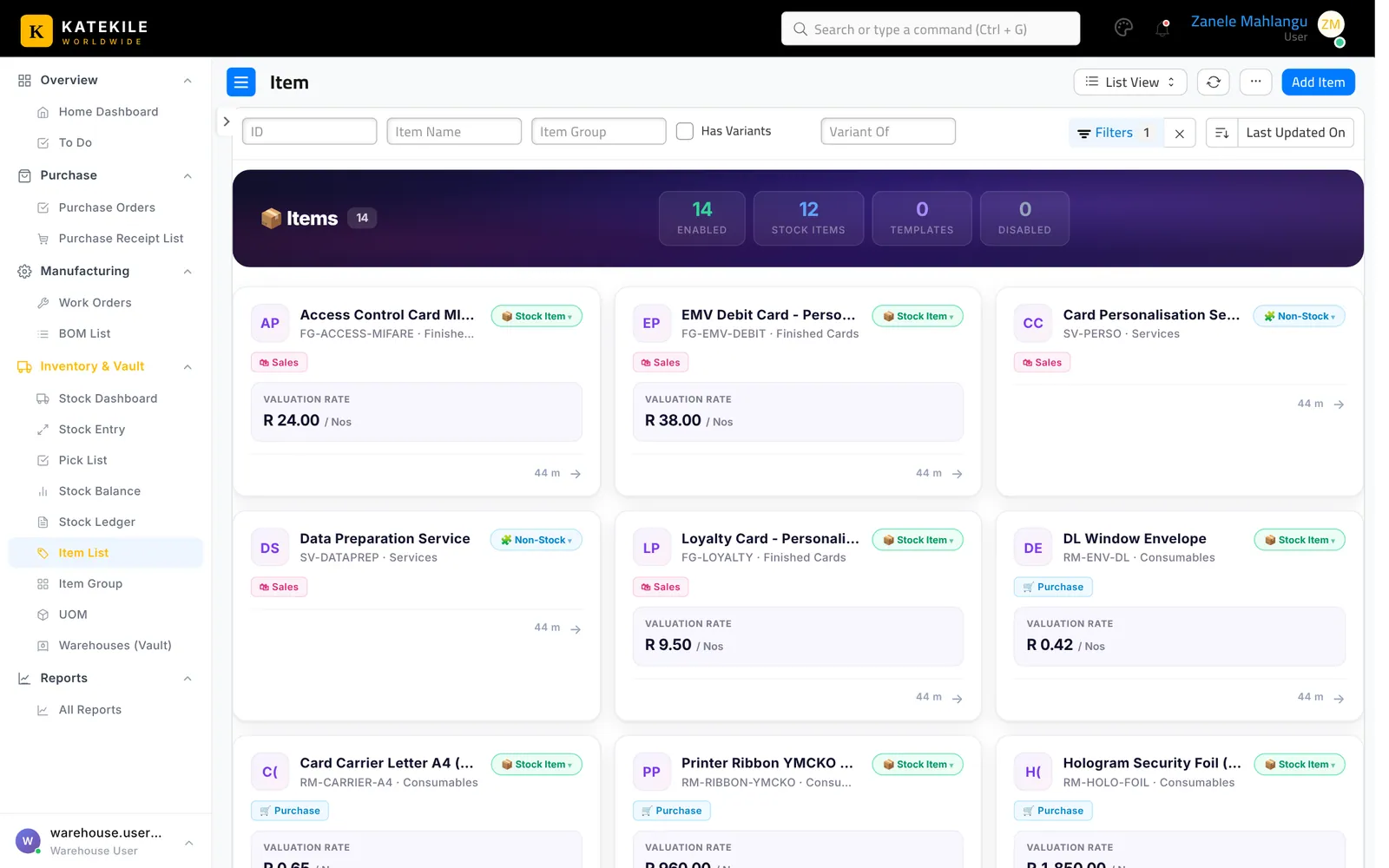
Task: Open the Filters button
Action: point(1115,133)
